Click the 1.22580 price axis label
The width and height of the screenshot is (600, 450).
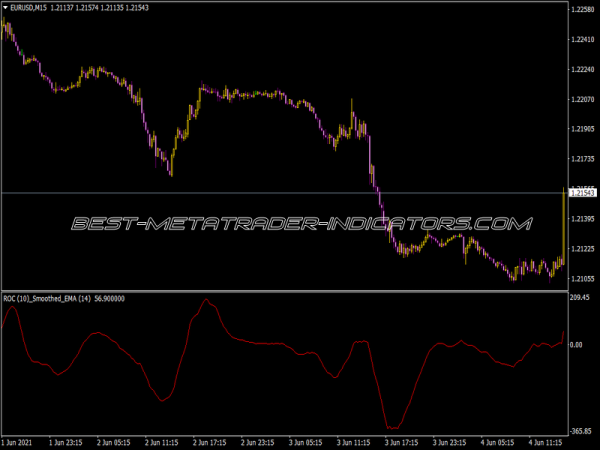point(582,9)
